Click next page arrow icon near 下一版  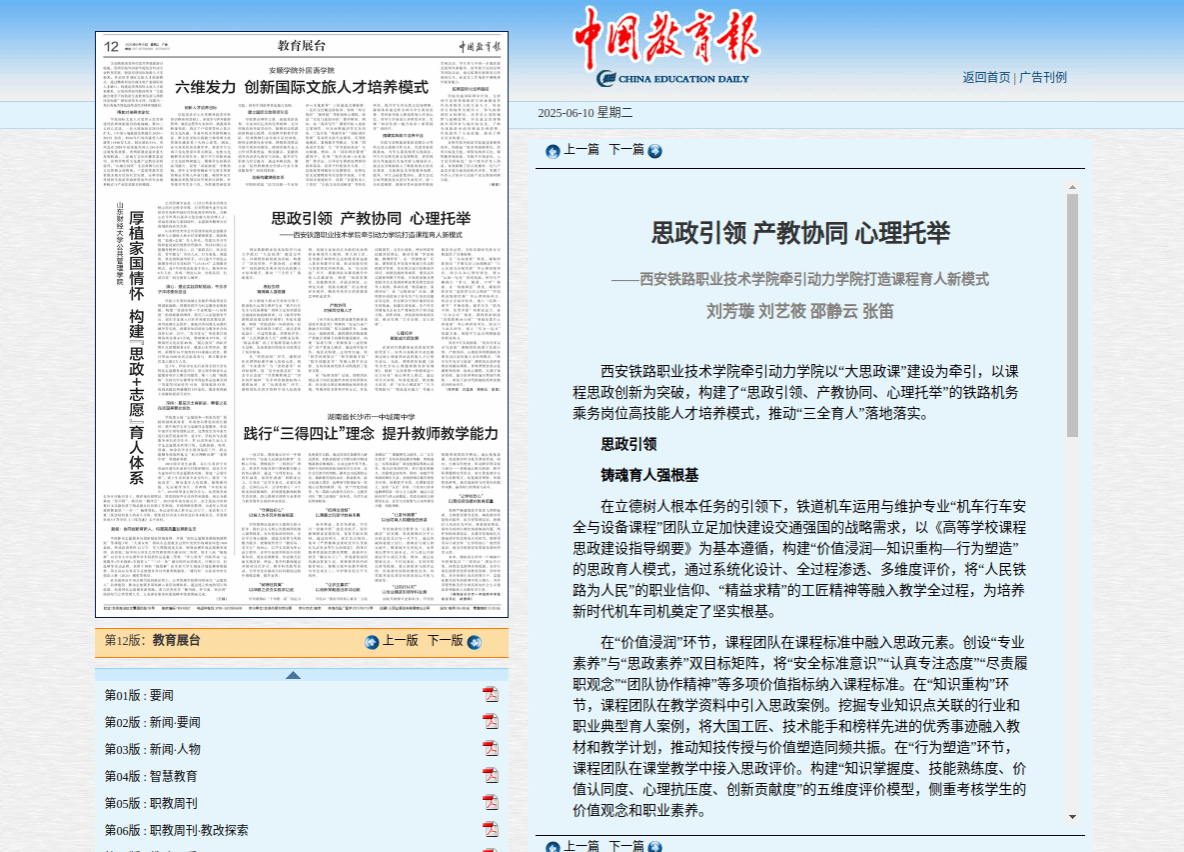pyautogui.click(x=474, y=642)
